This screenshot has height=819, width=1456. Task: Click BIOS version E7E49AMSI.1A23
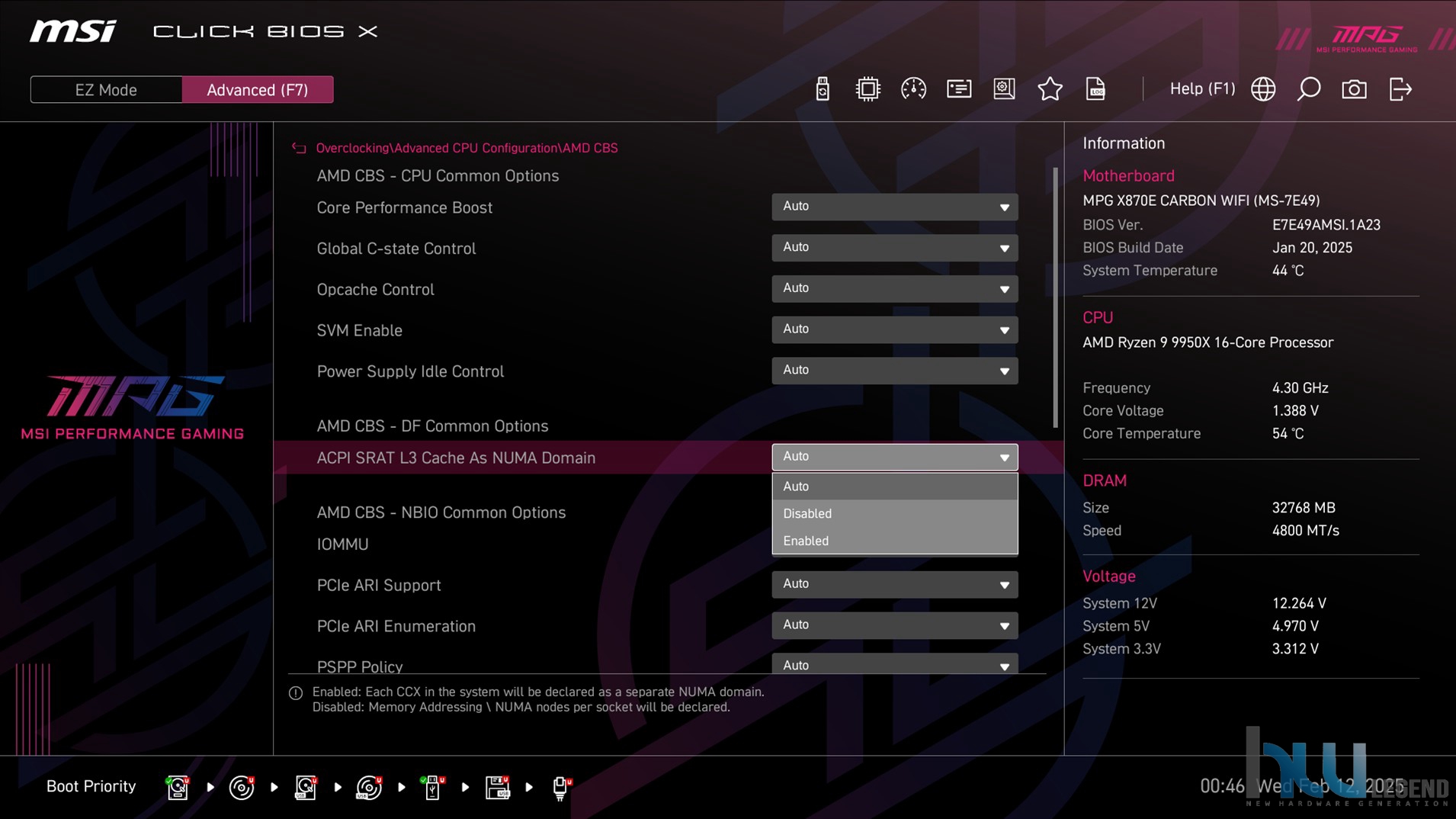point(1326,225)
